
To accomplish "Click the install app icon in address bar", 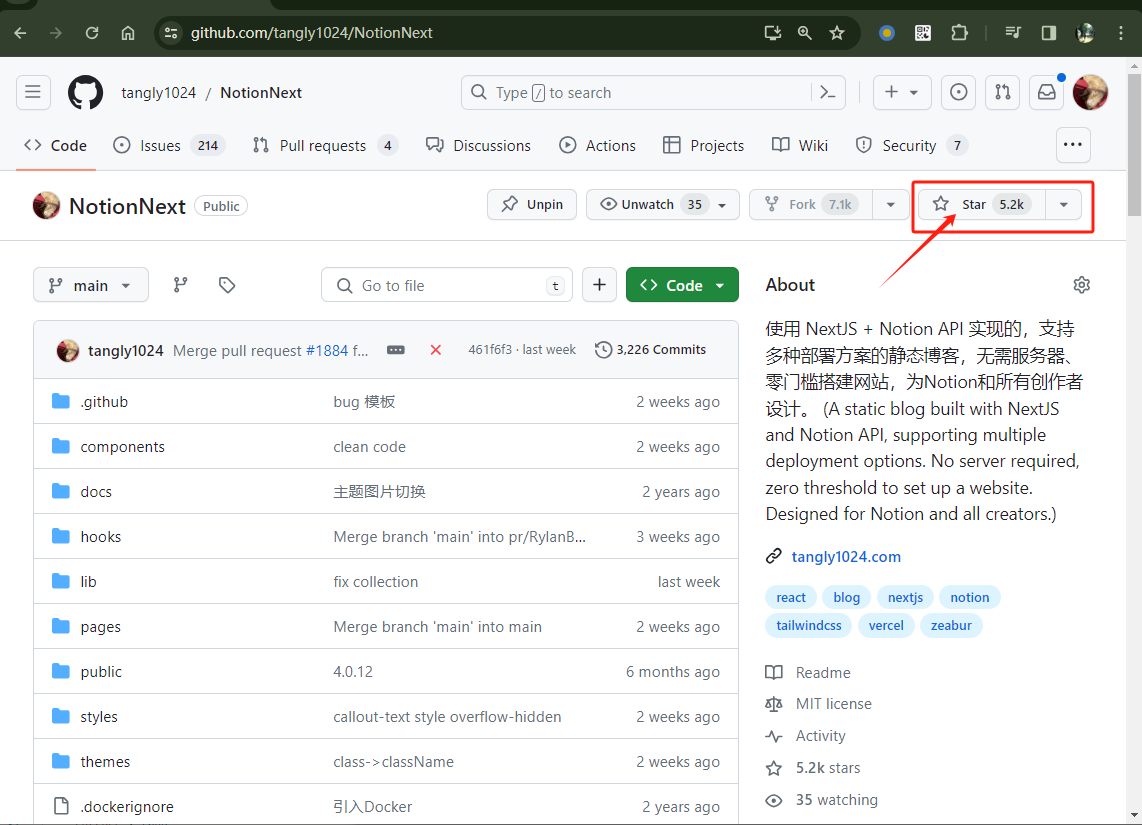I will pyautogui.click(x=773, y=33).
